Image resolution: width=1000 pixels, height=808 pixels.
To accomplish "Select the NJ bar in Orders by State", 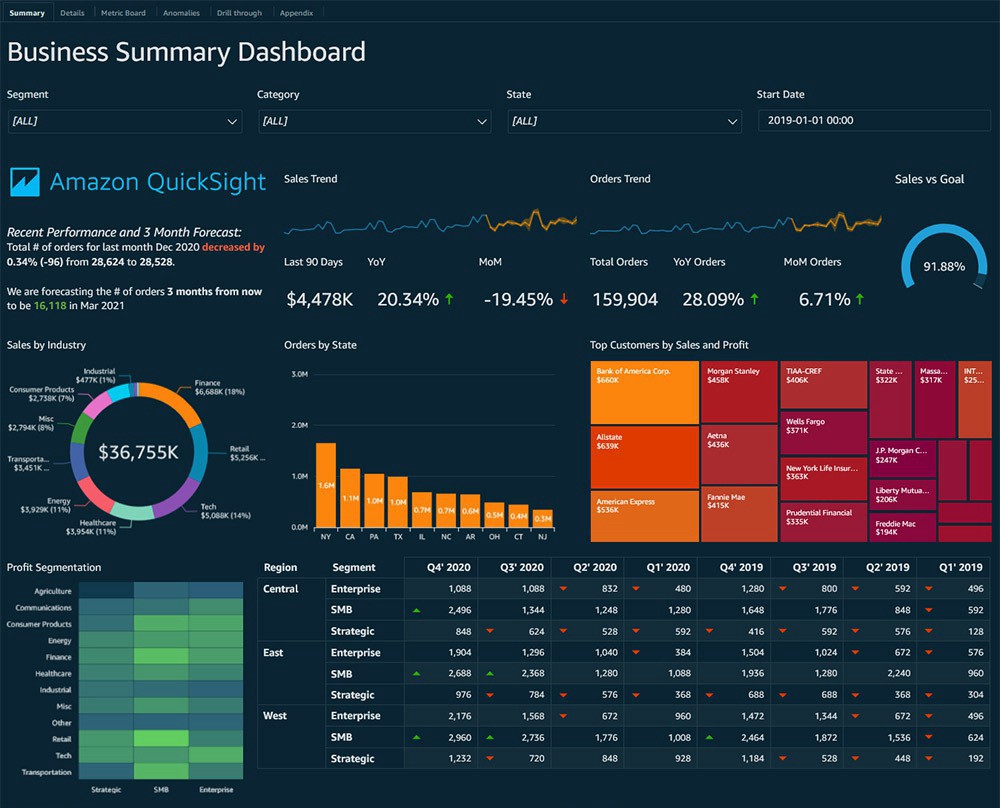I will point(543,518).
